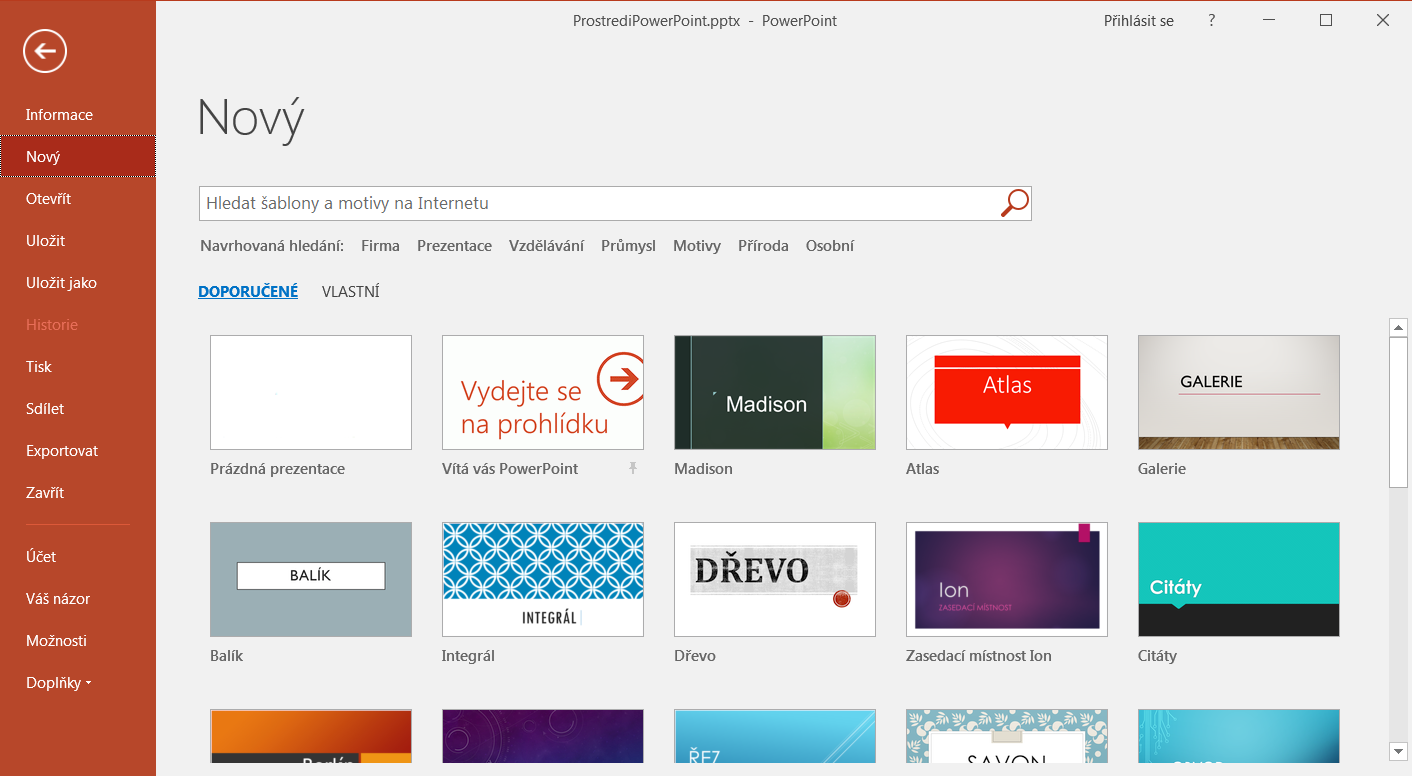Switch to the VLASTNÍ tab
Image resolution: width=1412 pixels, height=776 pixels.
pyautogui.click(x=350, y=292)
